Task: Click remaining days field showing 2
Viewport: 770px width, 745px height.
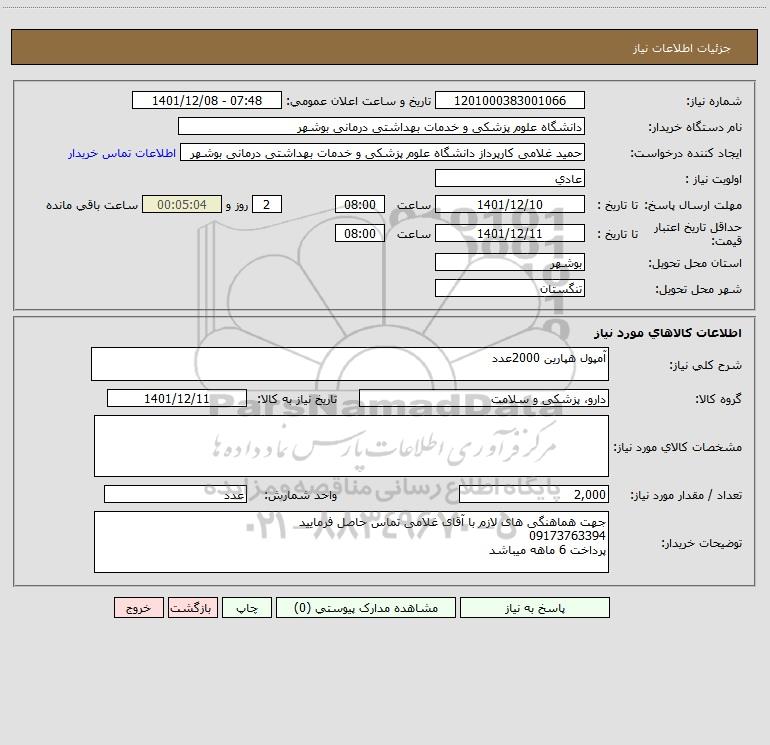Action: click(x=267, y=204)
